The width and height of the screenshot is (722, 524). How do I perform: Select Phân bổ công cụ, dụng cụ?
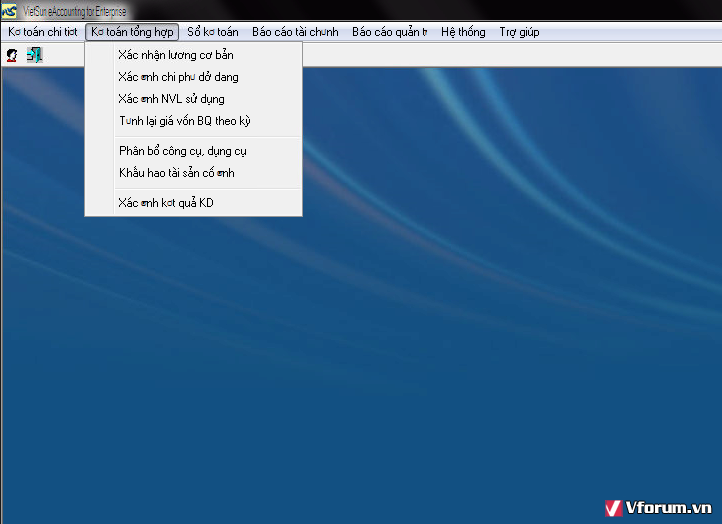tap(182, 151)
